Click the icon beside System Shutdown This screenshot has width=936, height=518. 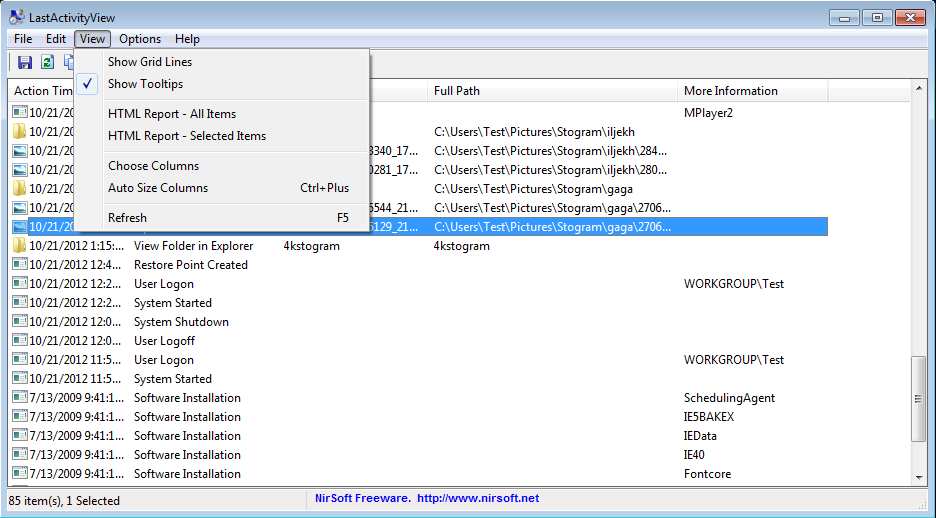tap(20, 322)
